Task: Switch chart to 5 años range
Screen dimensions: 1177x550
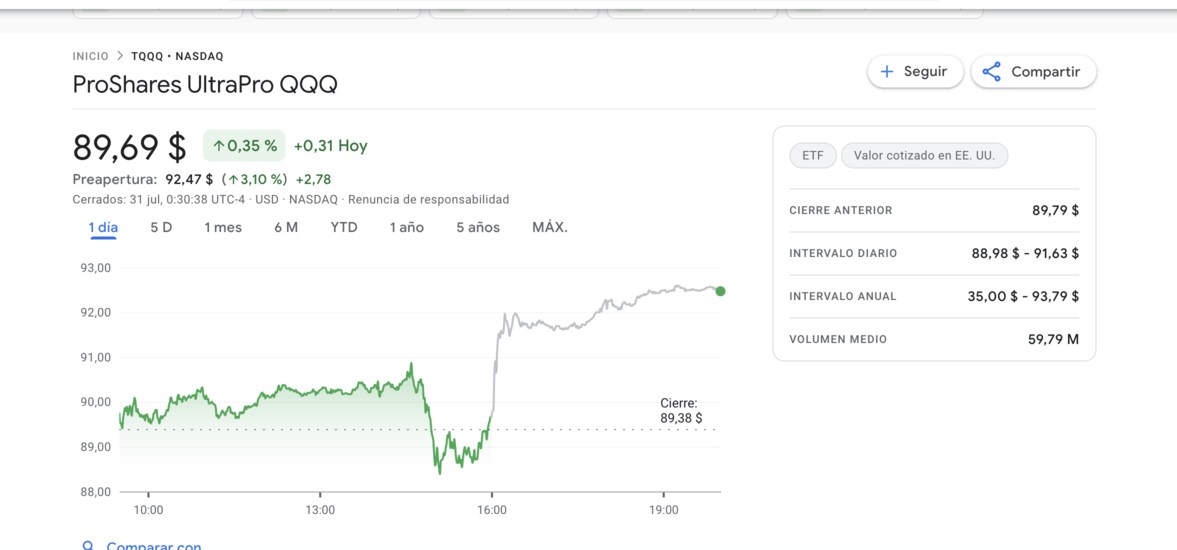Action: coord(478,227)
